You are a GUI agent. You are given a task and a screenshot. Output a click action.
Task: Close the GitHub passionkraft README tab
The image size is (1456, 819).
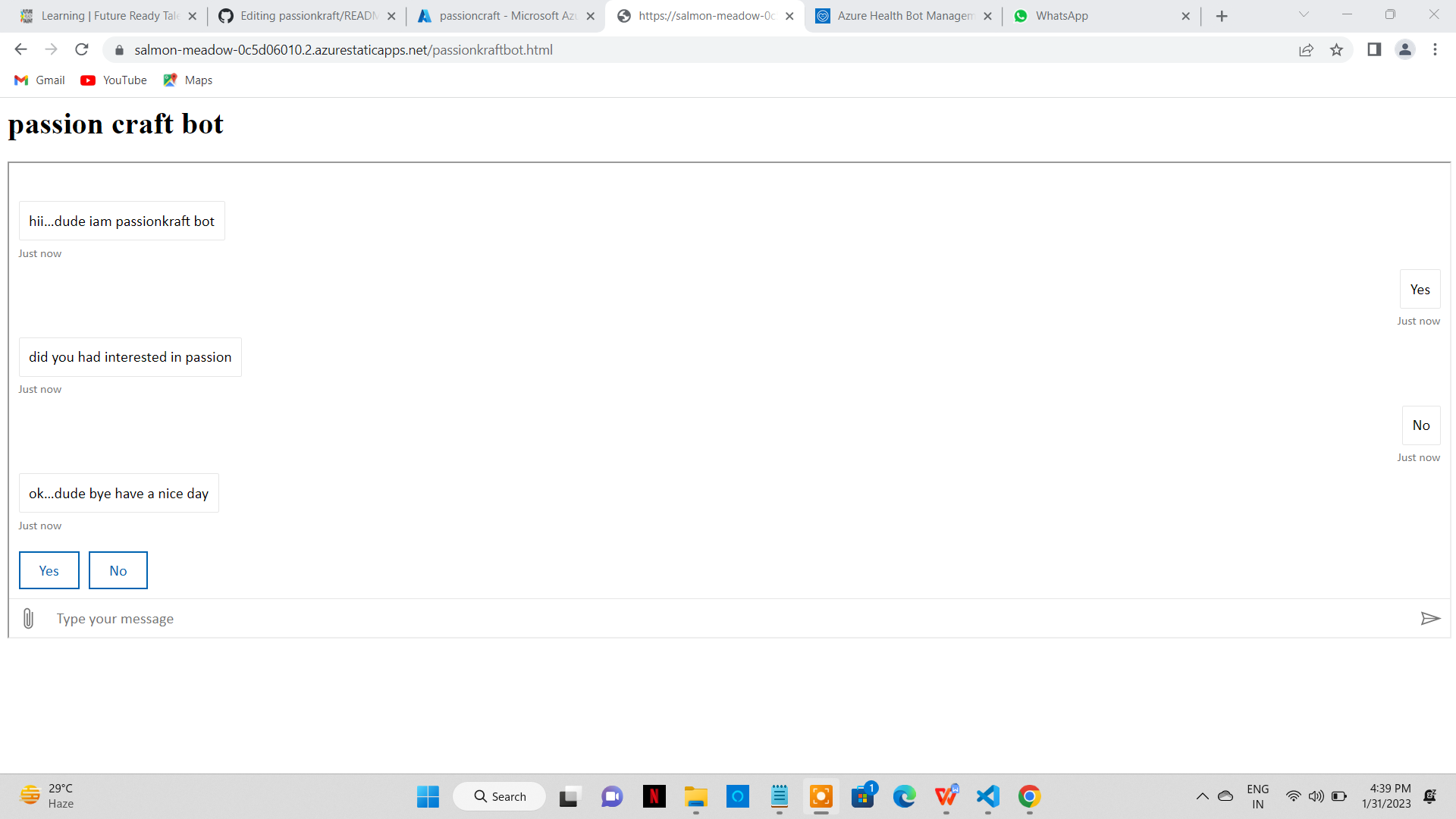tap(391, 16)
